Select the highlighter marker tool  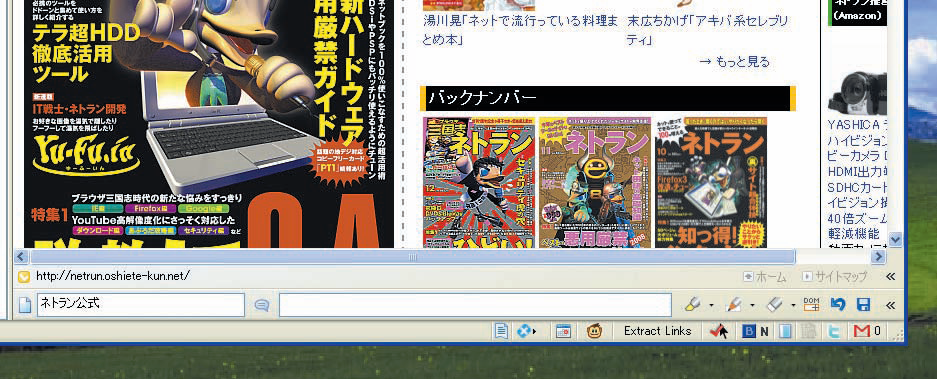pyautogui.click(x=692, y=305)
